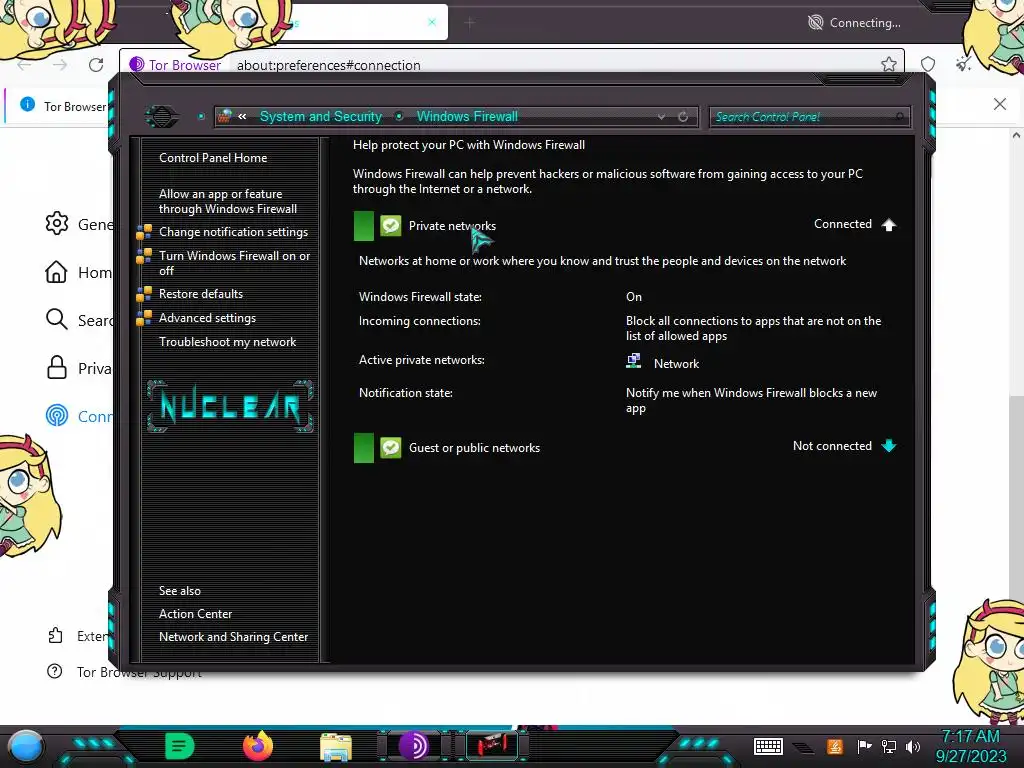Click the Network icon in Active private networks
The height and width of the screenshot is (768, 1024).
[633, 362]
